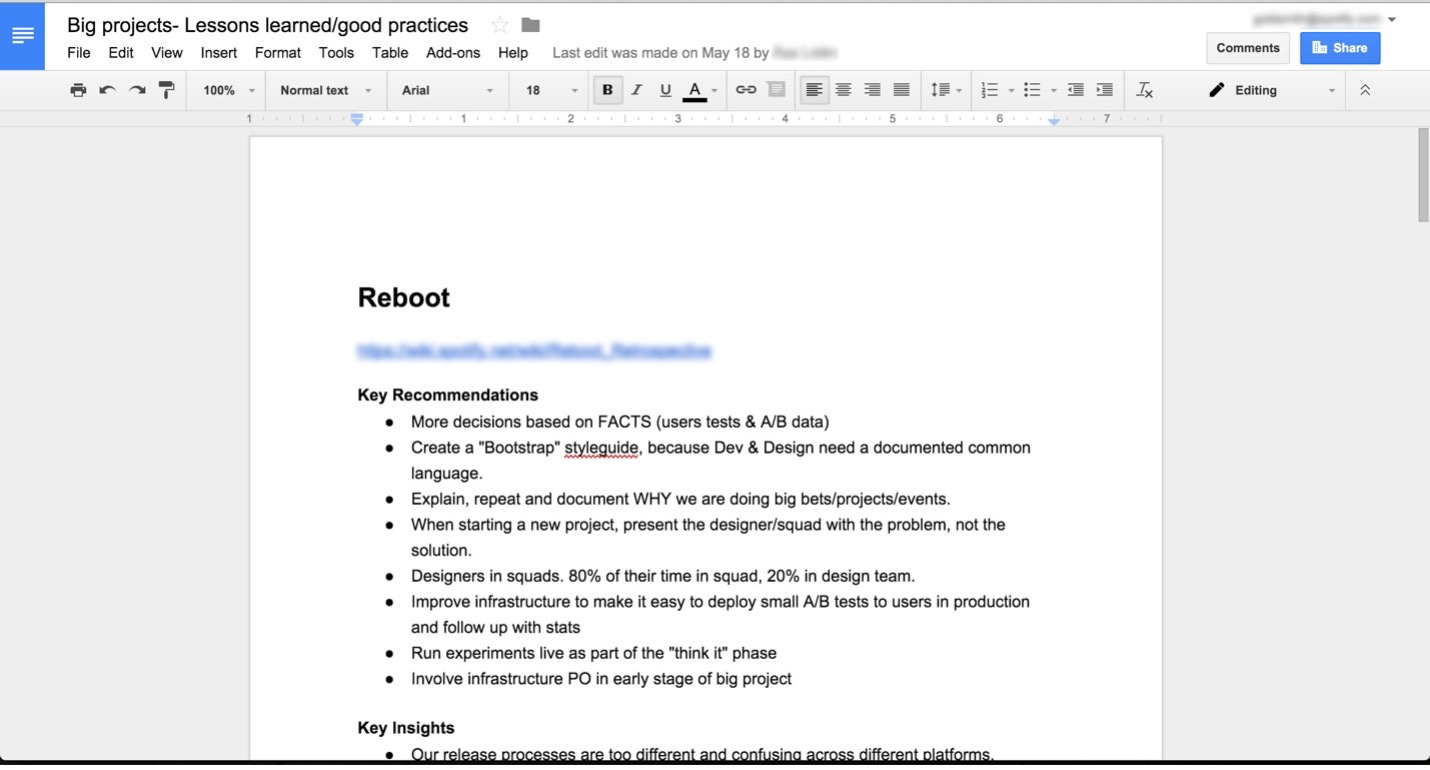Open the zoom 100% dropdown
Screen dimensions: 1430x770
pos(229,90)
